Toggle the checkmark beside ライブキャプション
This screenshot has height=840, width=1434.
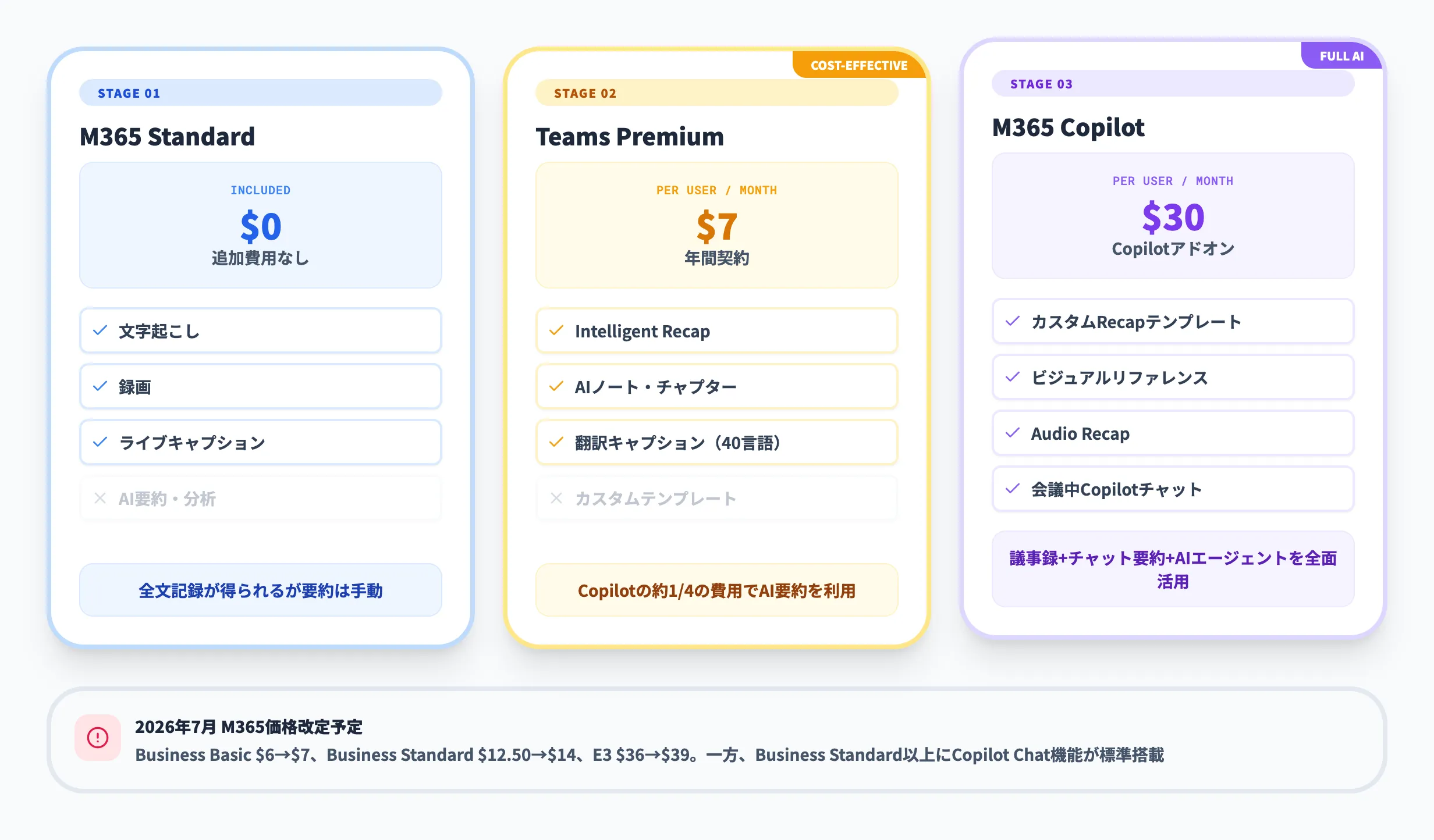[x=100, y=442]
